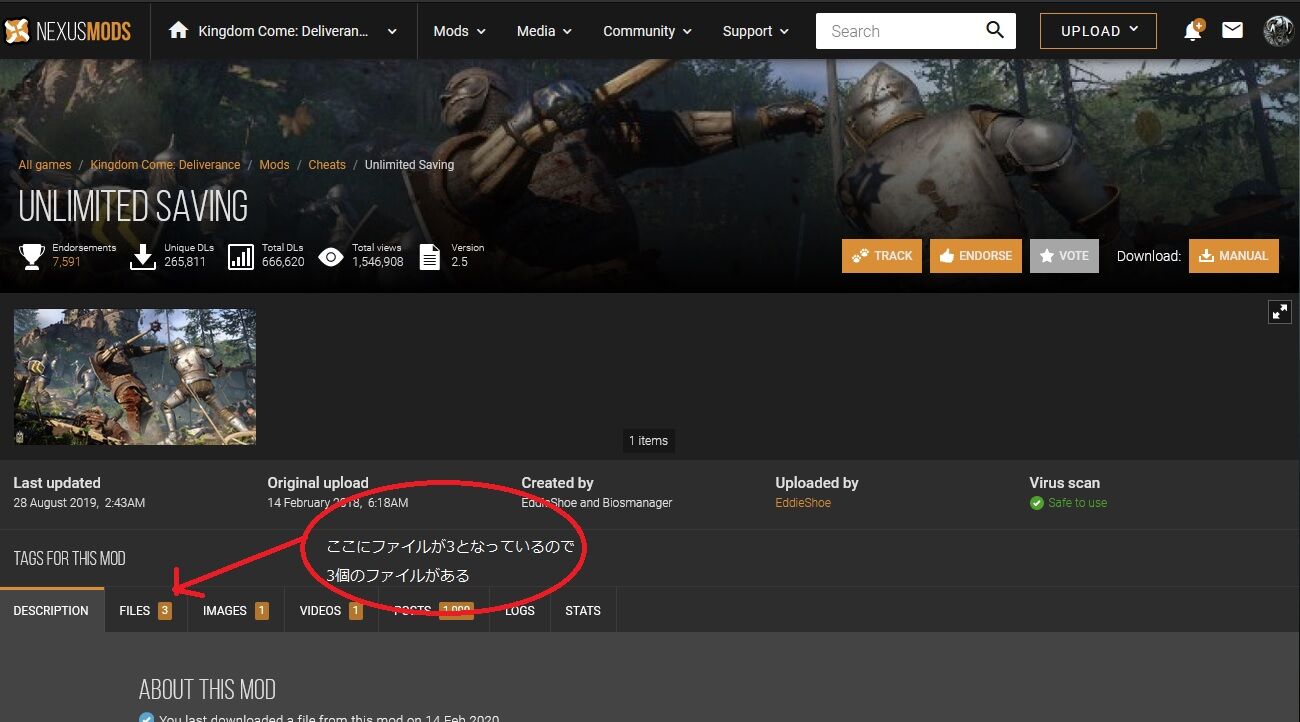Expand the TAGS FOR THIS MOD section

(x=70, y=558)
